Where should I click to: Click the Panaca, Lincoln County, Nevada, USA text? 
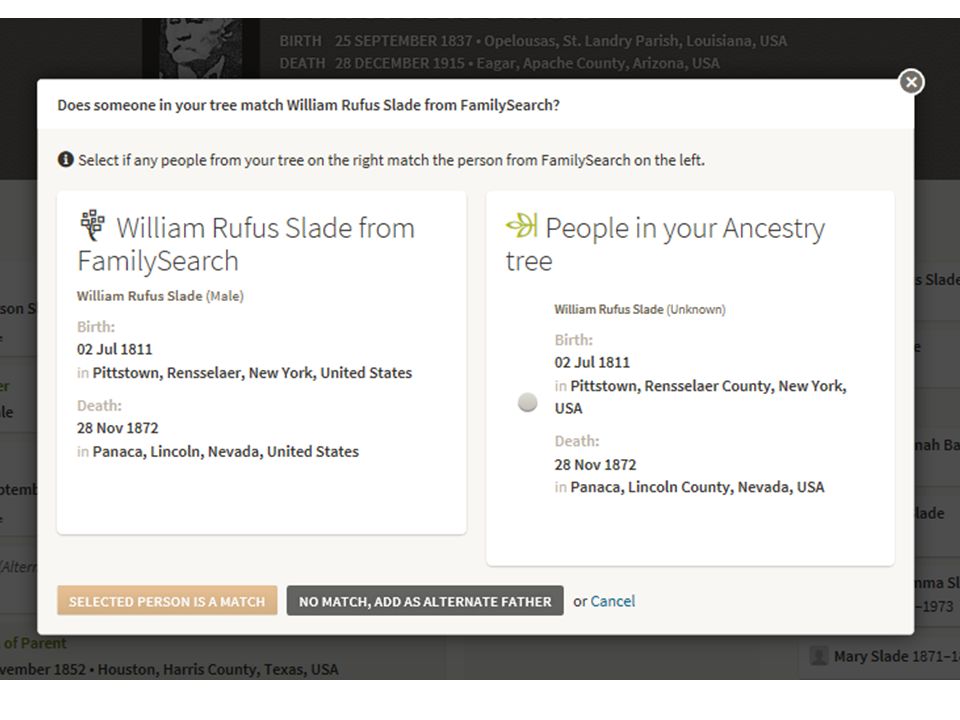(697, 487)
